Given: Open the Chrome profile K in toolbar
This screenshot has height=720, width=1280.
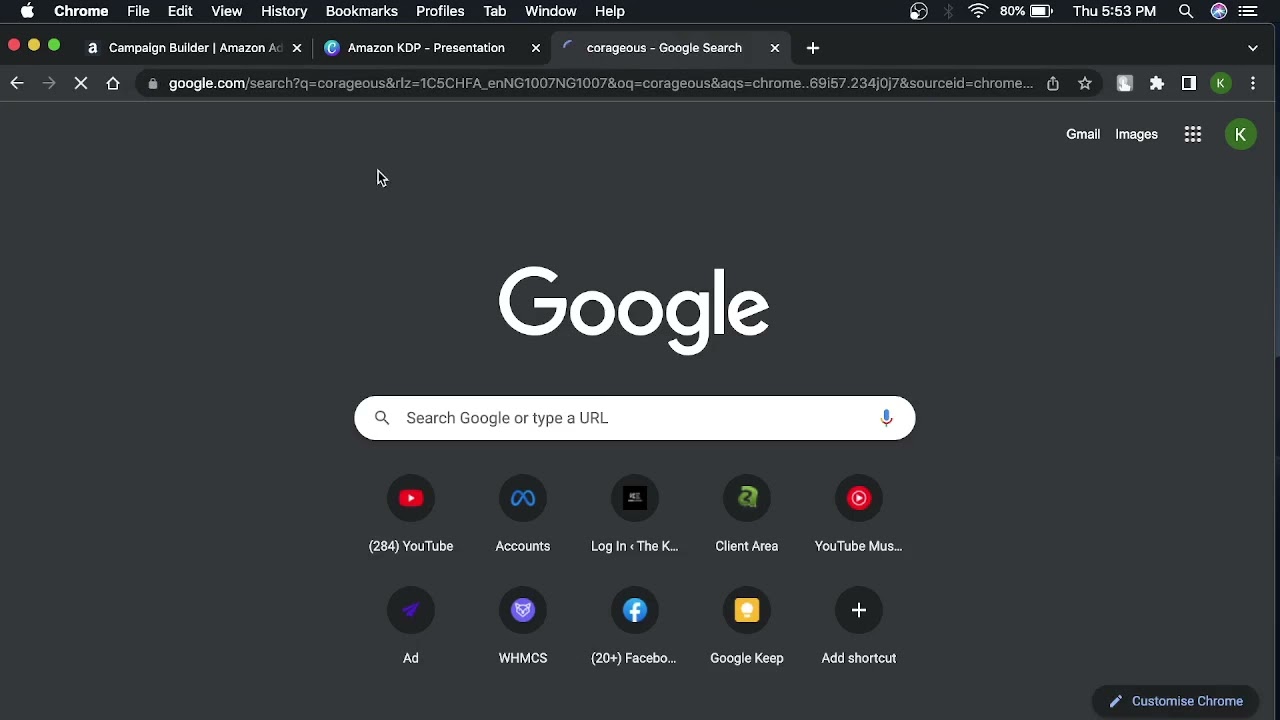Looking at the screenshot, I should tap(1221, 84).
